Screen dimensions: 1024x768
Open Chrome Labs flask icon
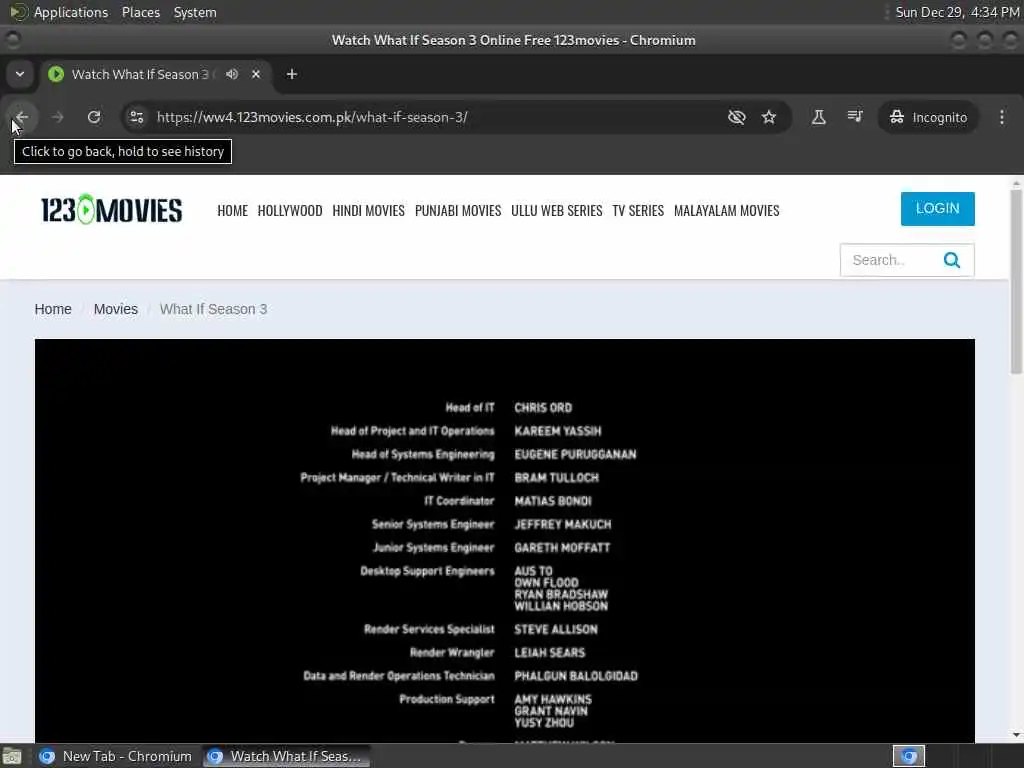(818, 118)
